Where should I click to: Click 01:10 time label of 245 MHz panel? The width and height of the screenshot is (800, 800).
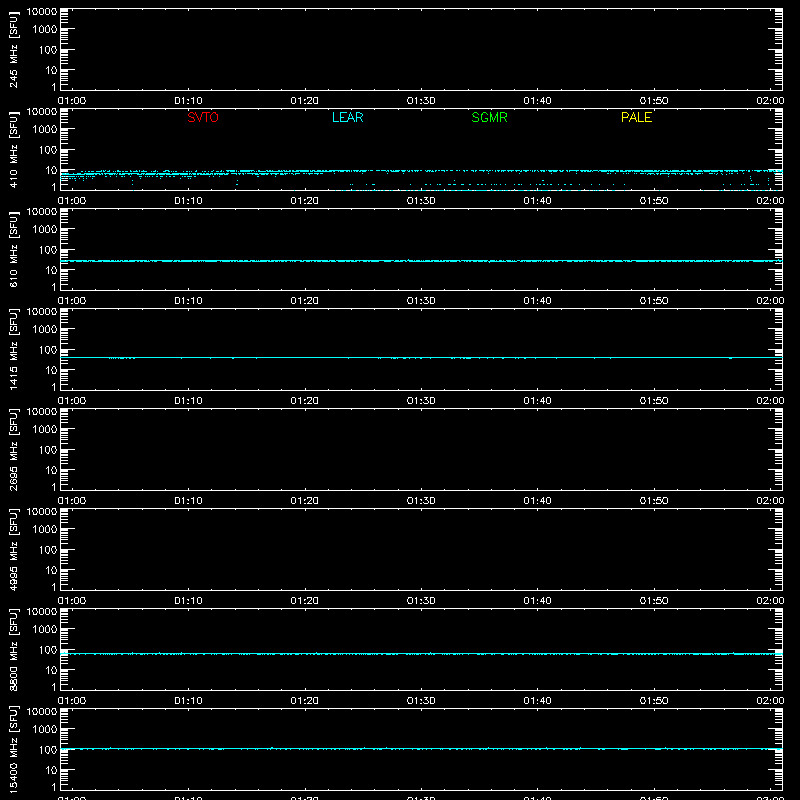[188, 101]
